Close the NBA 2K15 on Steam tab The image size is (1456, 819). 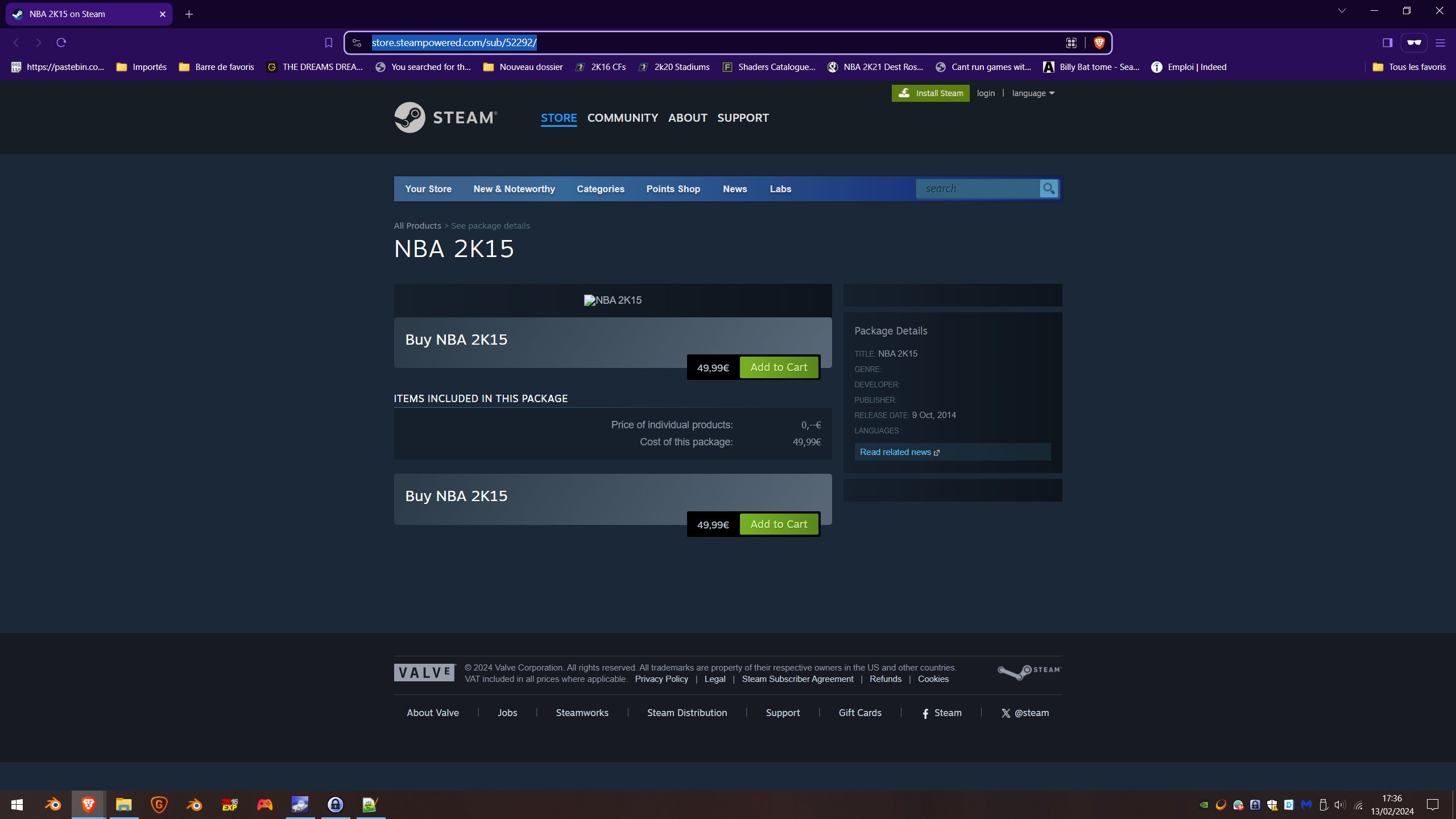(163, 14)
